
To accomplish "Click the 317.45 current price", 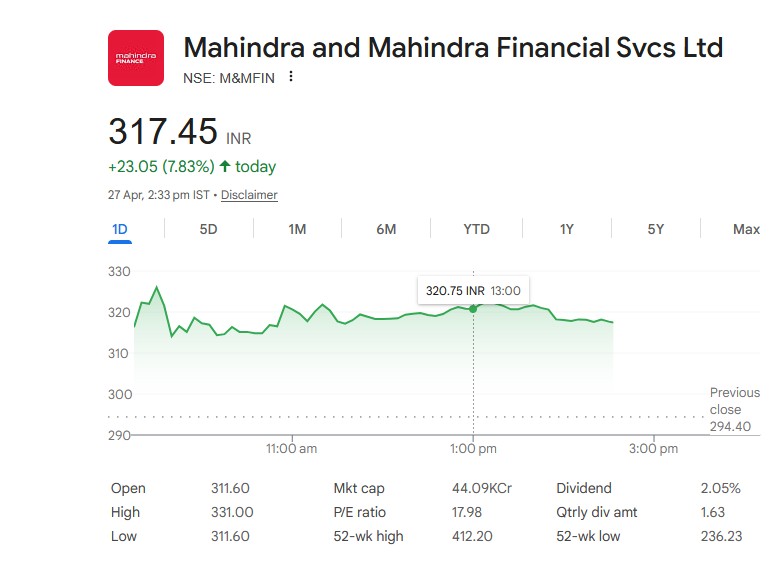I will (x=163, y=132).
